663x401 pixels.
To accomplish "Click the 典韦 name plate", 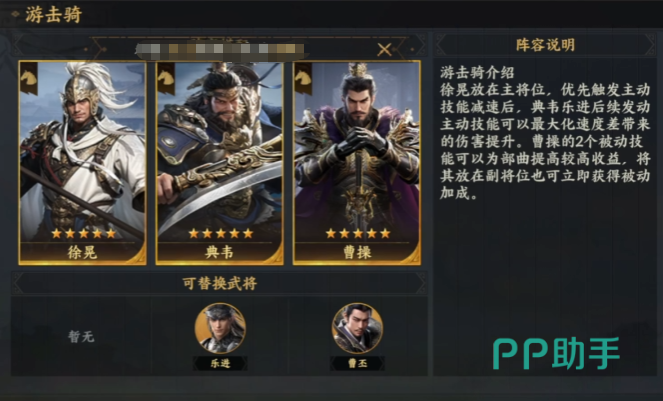I will [x=219, y=253].
